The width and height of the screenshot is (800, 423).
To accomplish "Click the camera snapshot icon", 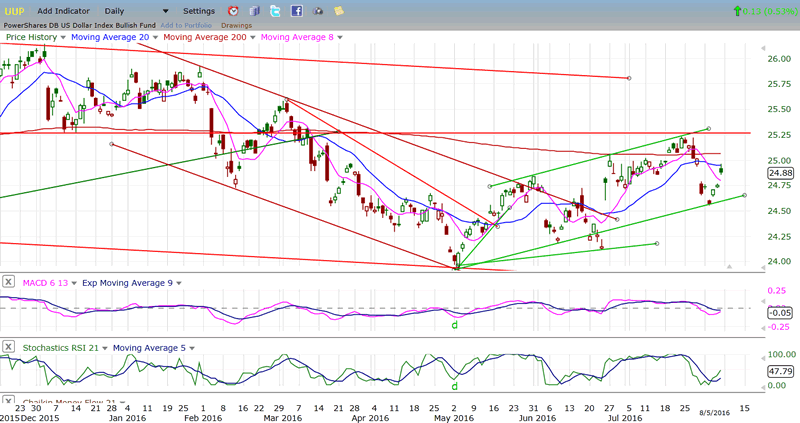I will 319,10.
